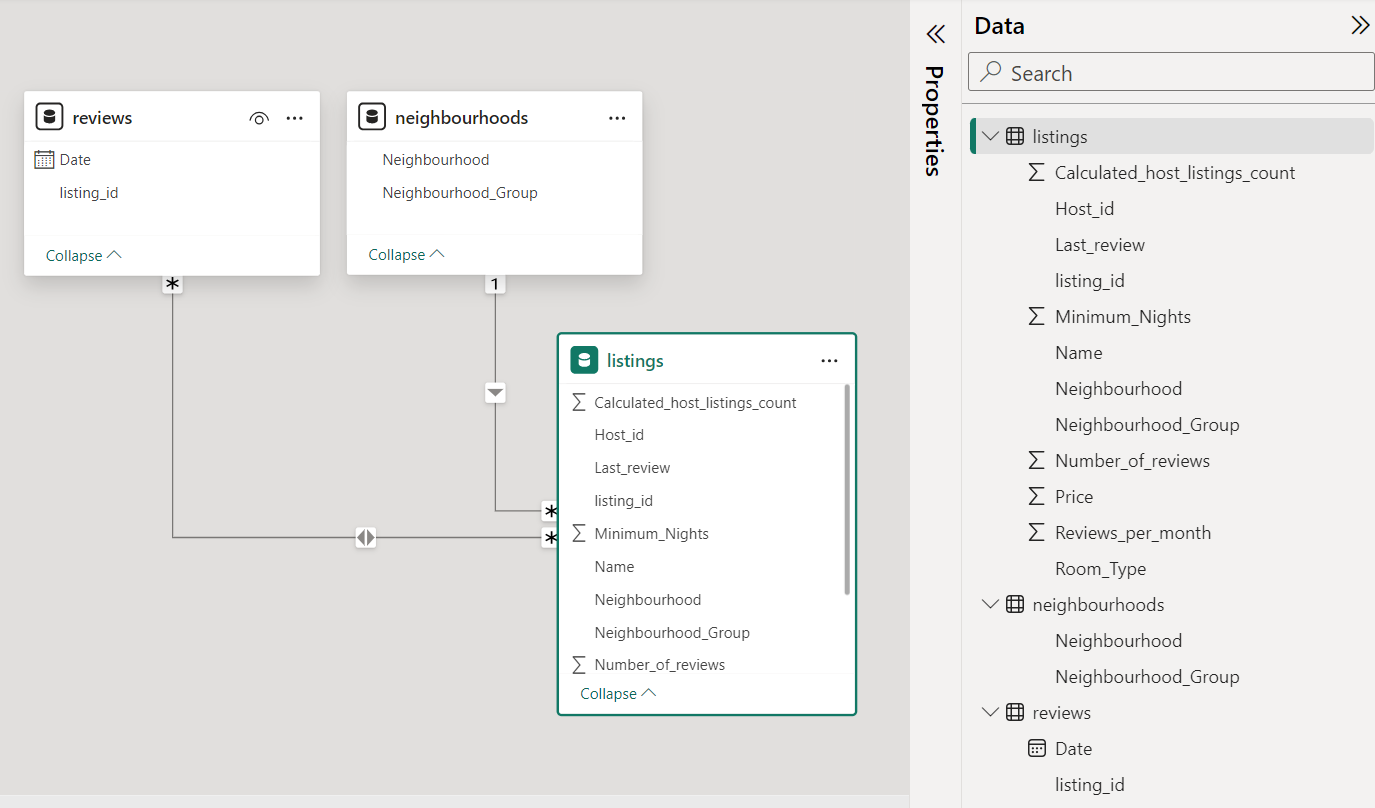Click the green listings table icon
Screen dimensions: 1375x808
[x=584, y=360]
